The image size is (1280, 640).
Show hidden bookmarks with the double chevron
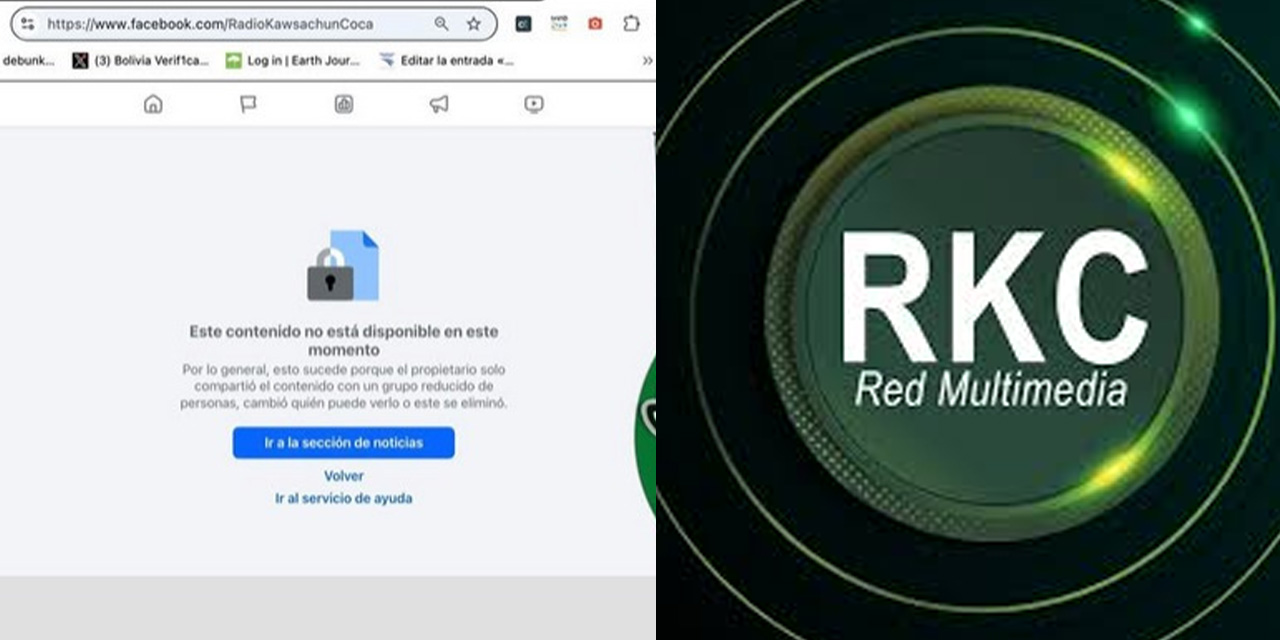647,61
